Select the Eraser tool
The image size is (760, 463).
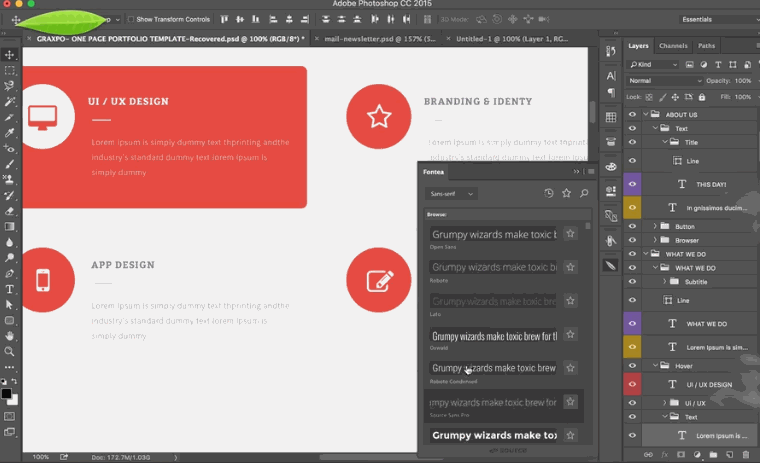(x=9, y=211)
